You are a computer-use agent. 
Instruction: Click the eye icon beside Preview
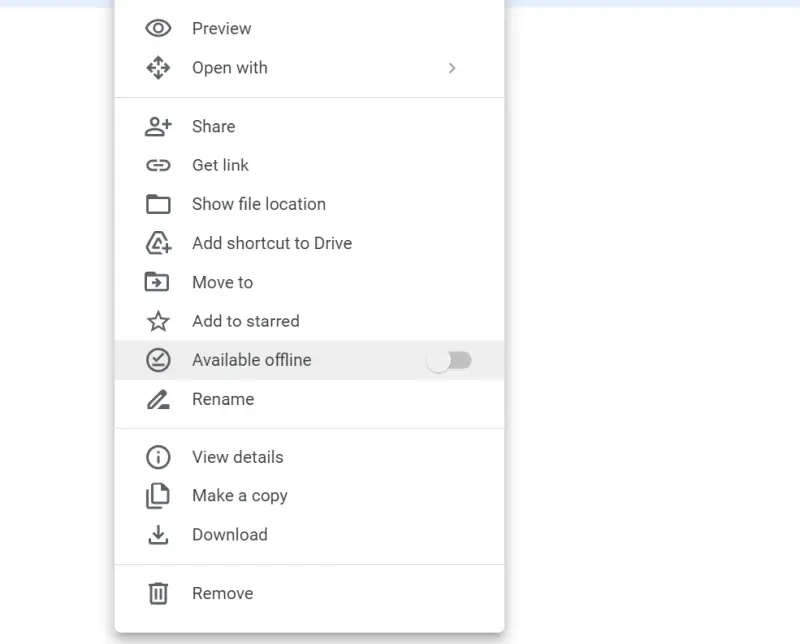[158, 29]
